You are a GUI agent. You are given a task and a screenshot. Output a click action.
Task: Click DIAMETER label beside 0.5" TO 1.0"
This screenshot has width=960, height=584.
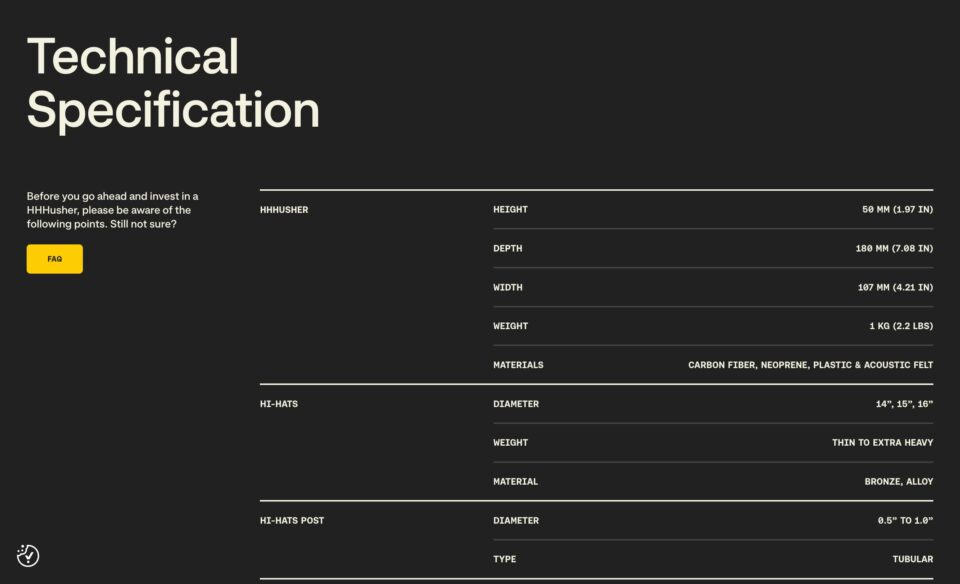tap(516, 520)
